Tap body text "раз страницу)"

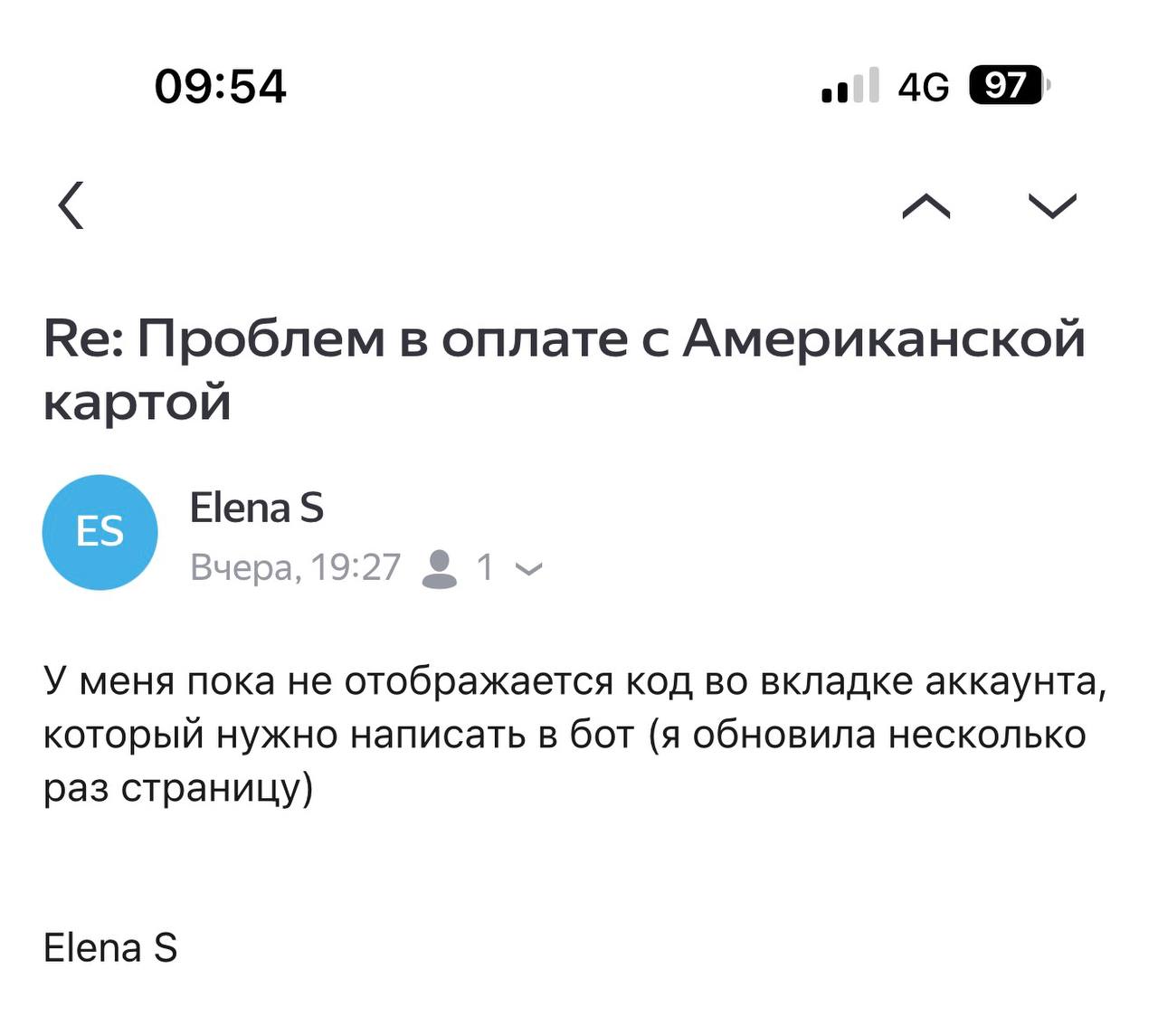coord(178,788)
